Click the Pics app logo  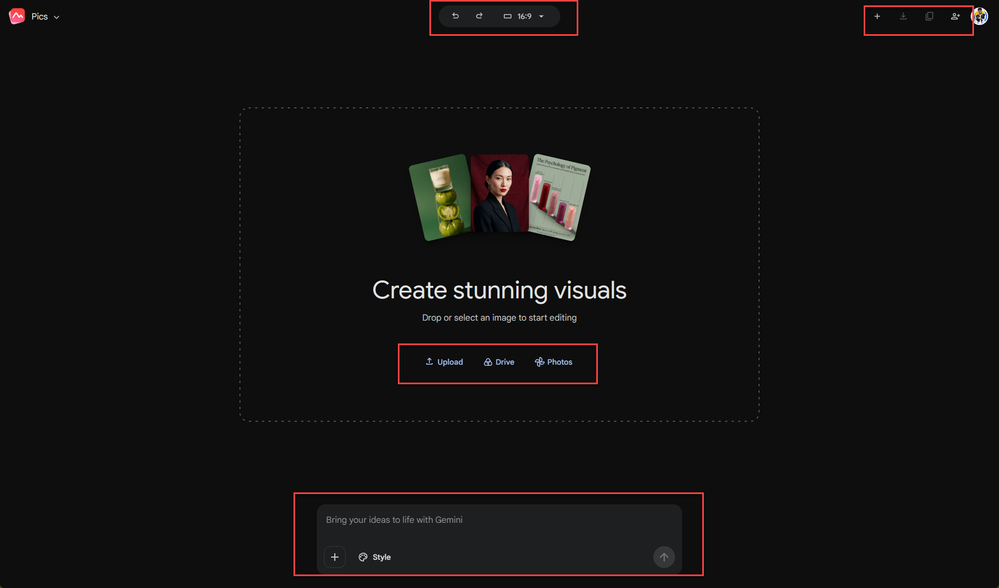[17, 17]
